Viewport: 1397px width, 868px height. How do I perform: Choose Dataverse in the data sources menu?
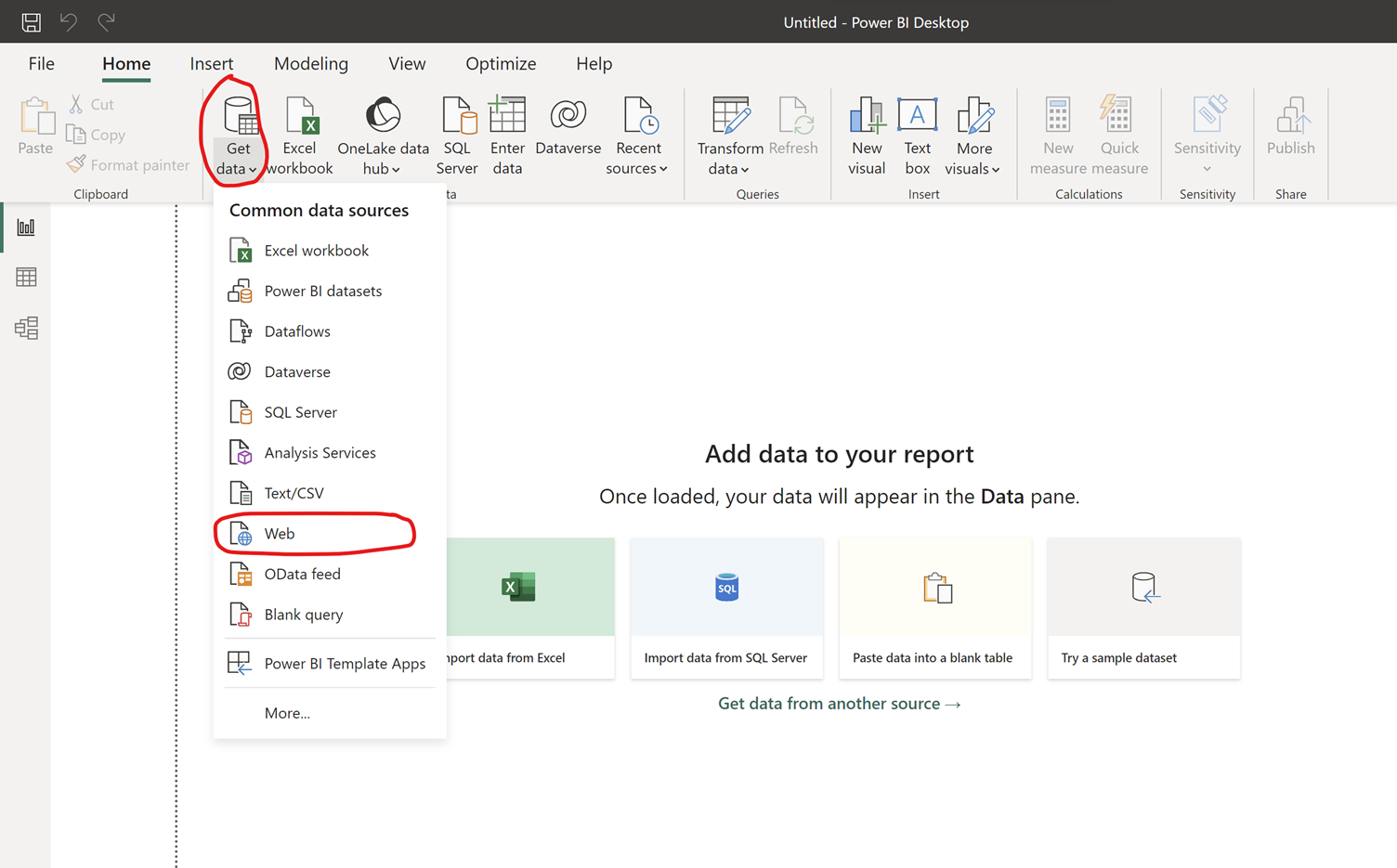pyautogui.click(x=330, y=371)
